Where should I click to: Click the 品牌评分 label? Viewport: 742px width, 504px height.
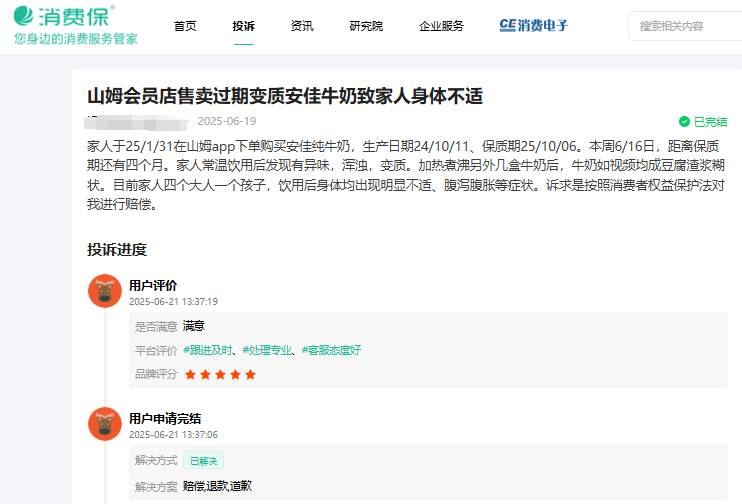click(x=156, y=374)
